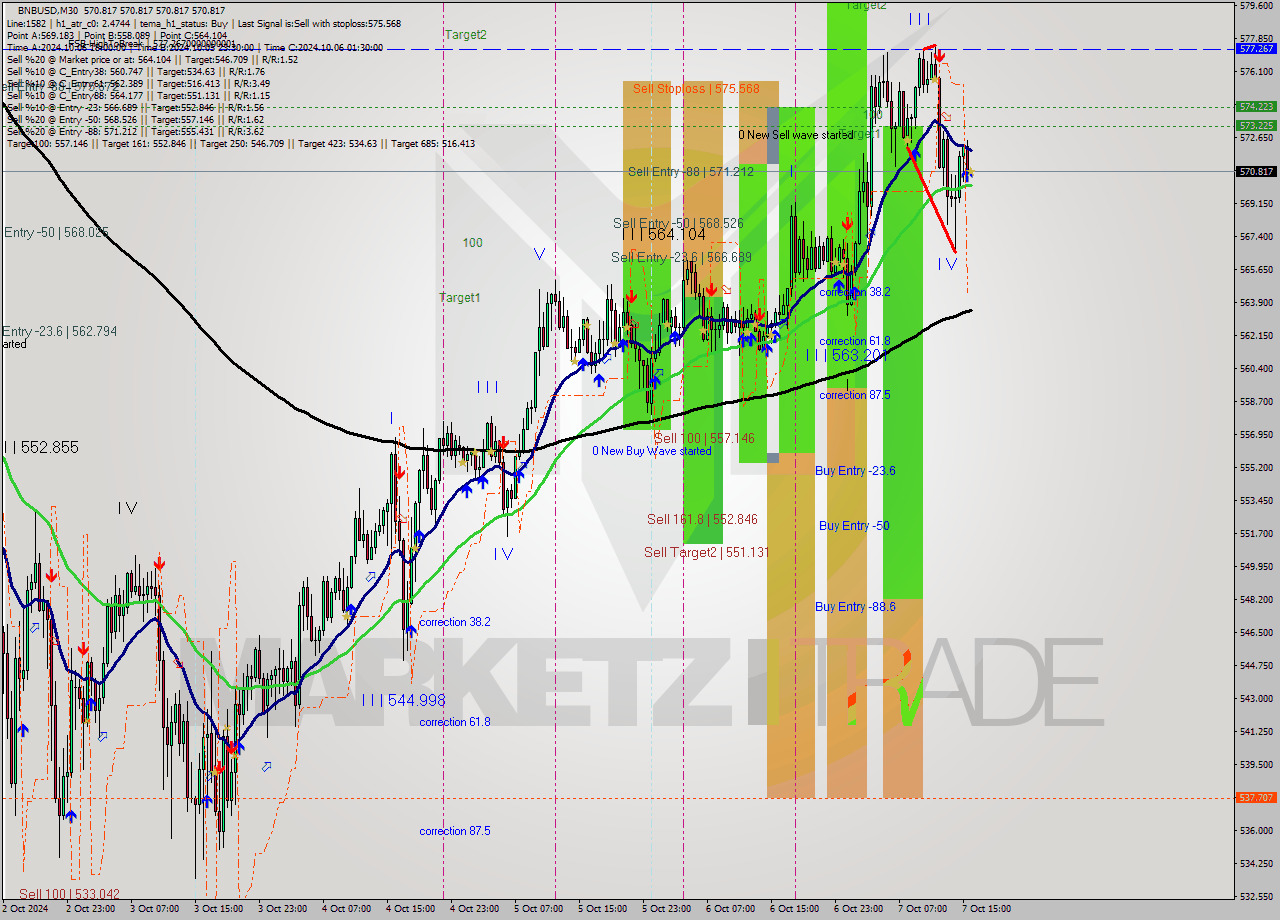
Task: Click the 'Sell 100 | 557.146' label
Action: point(705,439)
